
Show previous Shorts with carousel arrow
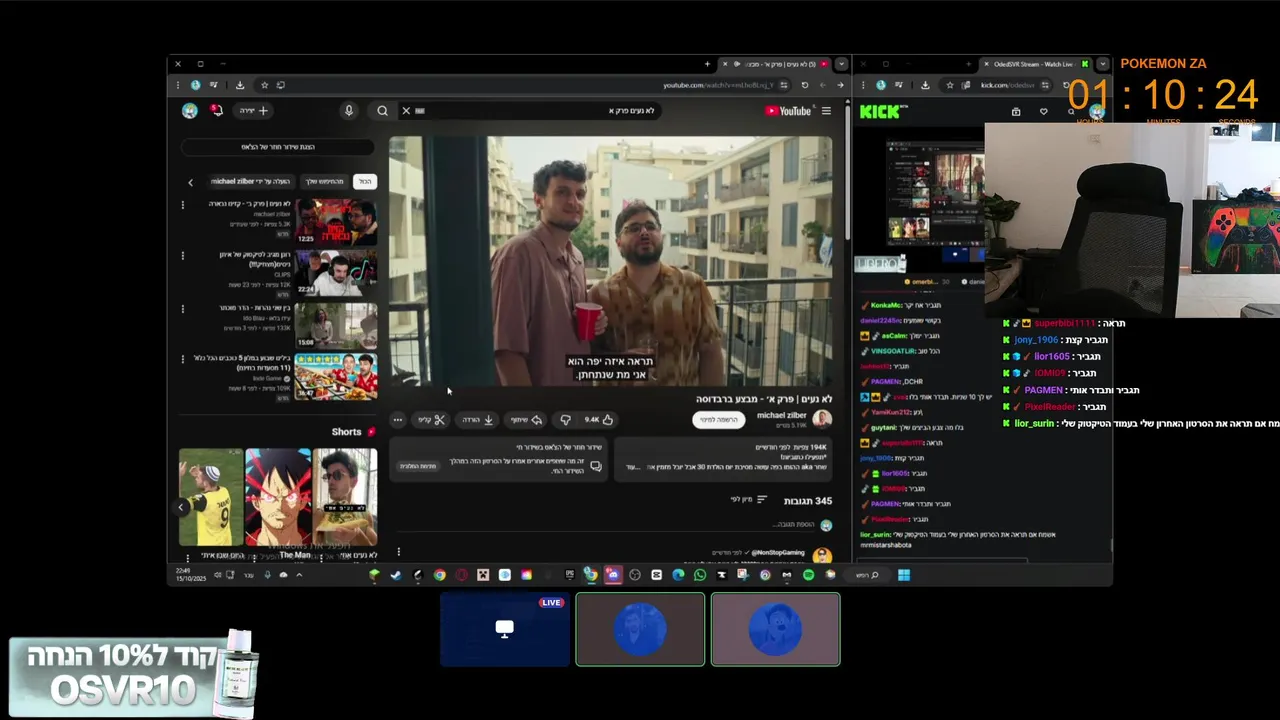coord(181,507)
